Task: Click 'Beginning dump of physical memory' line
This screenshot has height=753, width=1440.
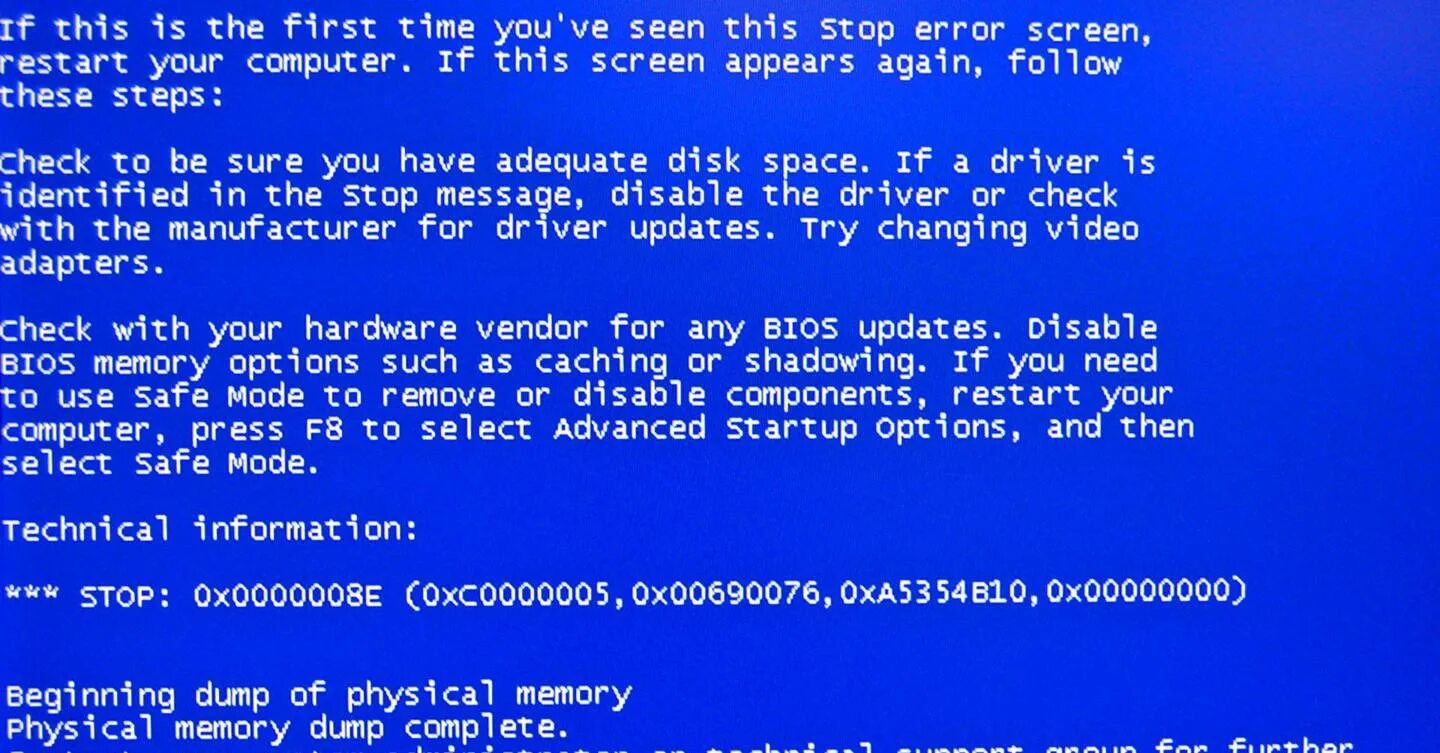Action: 319,694
